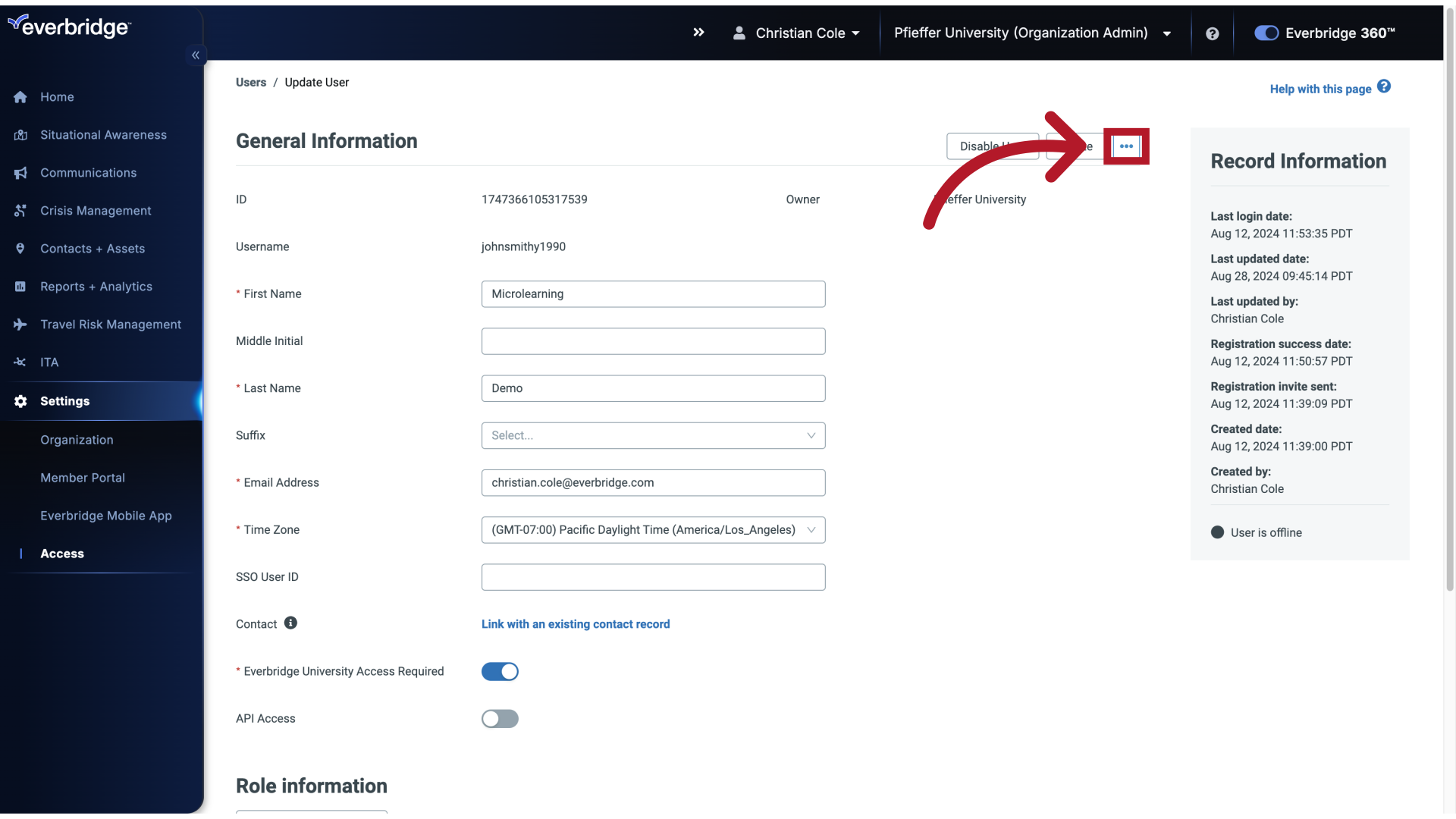Open the Suffix select dropdown
Screen dimensions: 1456x819
pos(653,435)
